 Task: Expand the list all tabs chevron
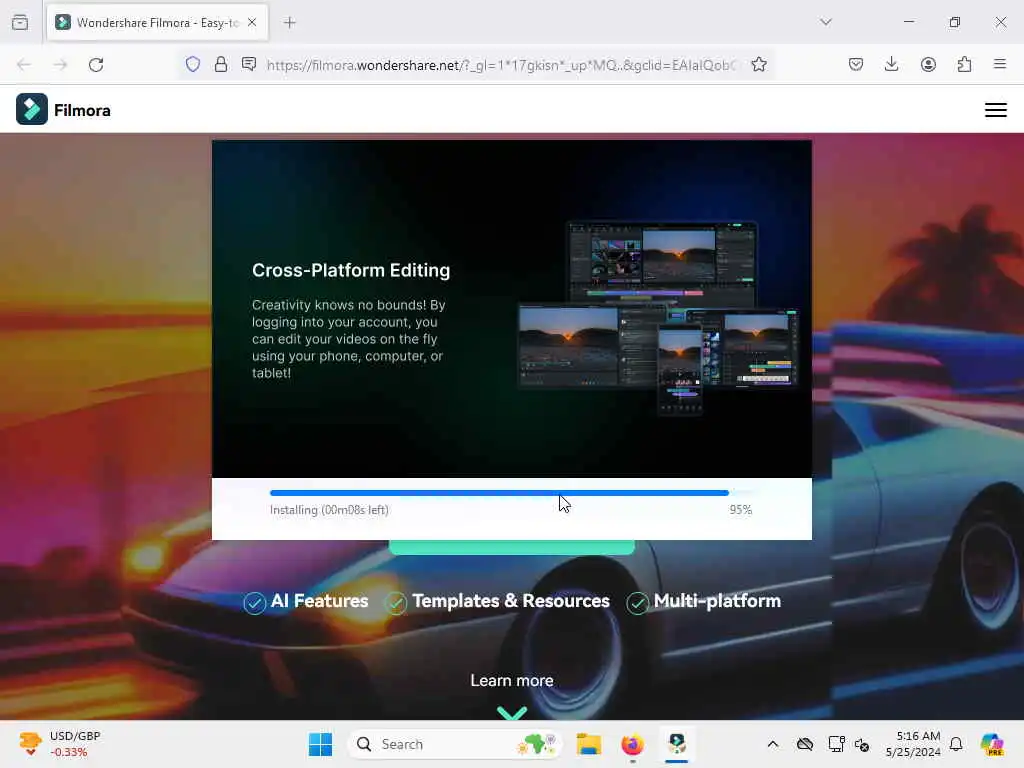coord(826,22)
